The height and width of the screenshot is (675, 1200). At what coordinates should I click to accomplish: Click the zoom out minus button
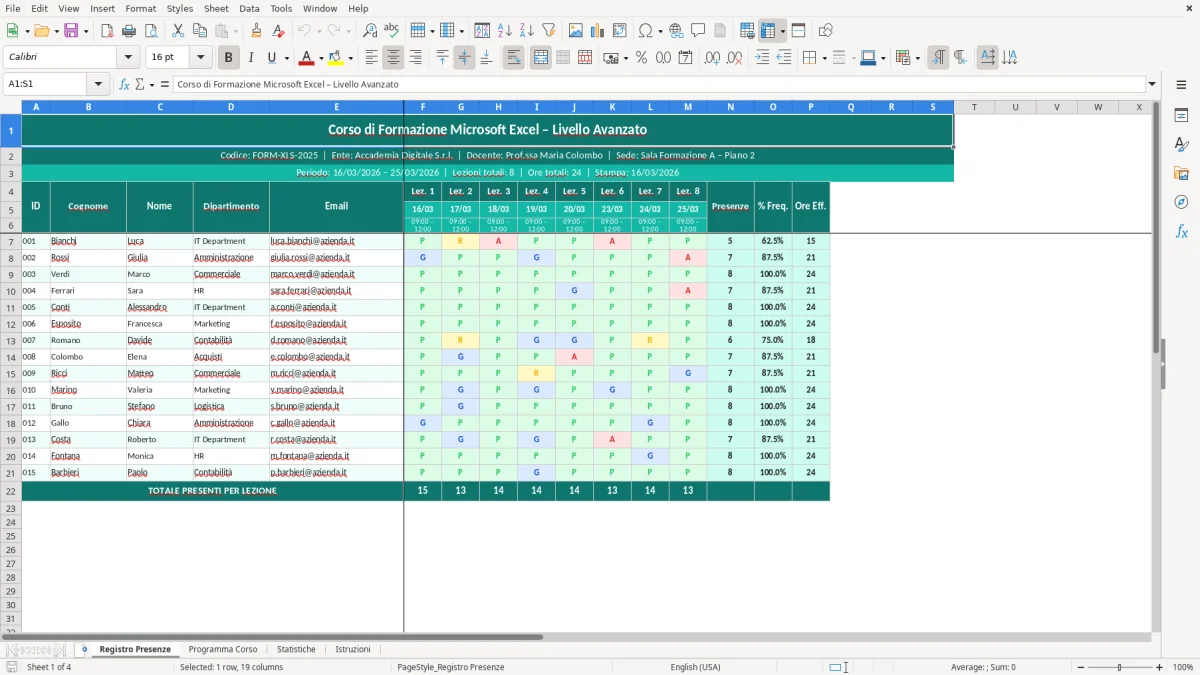(1079, 667)
